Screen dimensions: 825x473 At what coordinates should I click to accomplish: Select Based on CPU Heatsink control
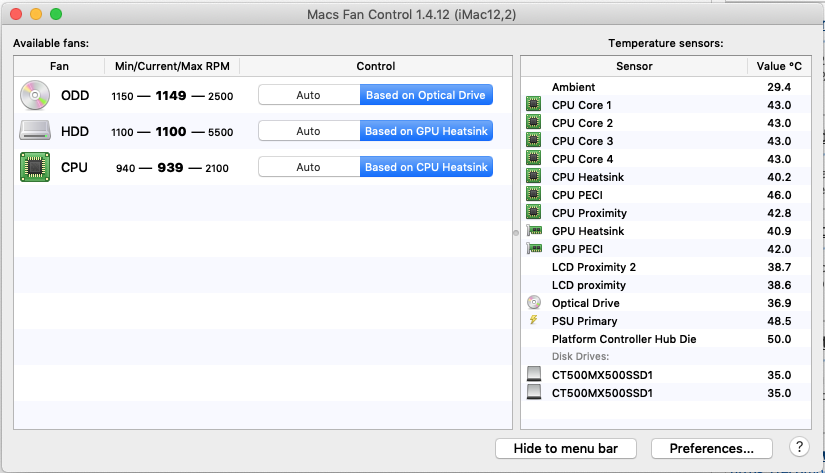[426, 167]
